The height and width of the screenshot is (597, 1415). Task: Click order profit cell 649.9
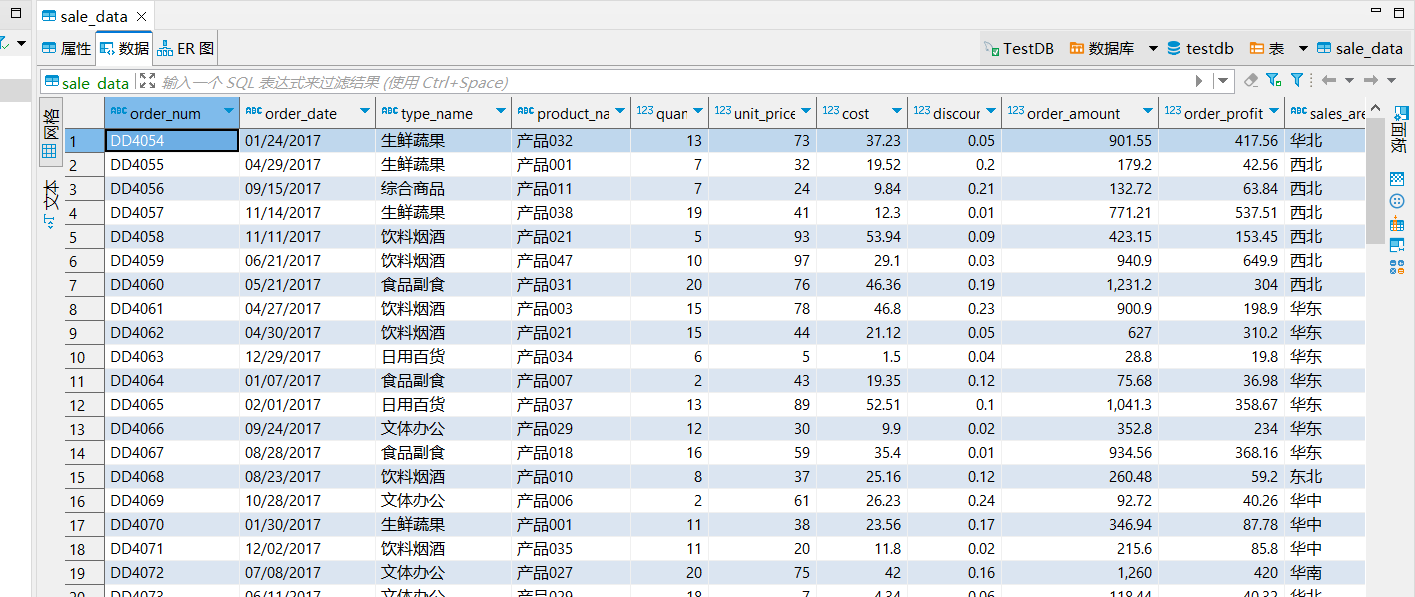(x=1221, y=261)
